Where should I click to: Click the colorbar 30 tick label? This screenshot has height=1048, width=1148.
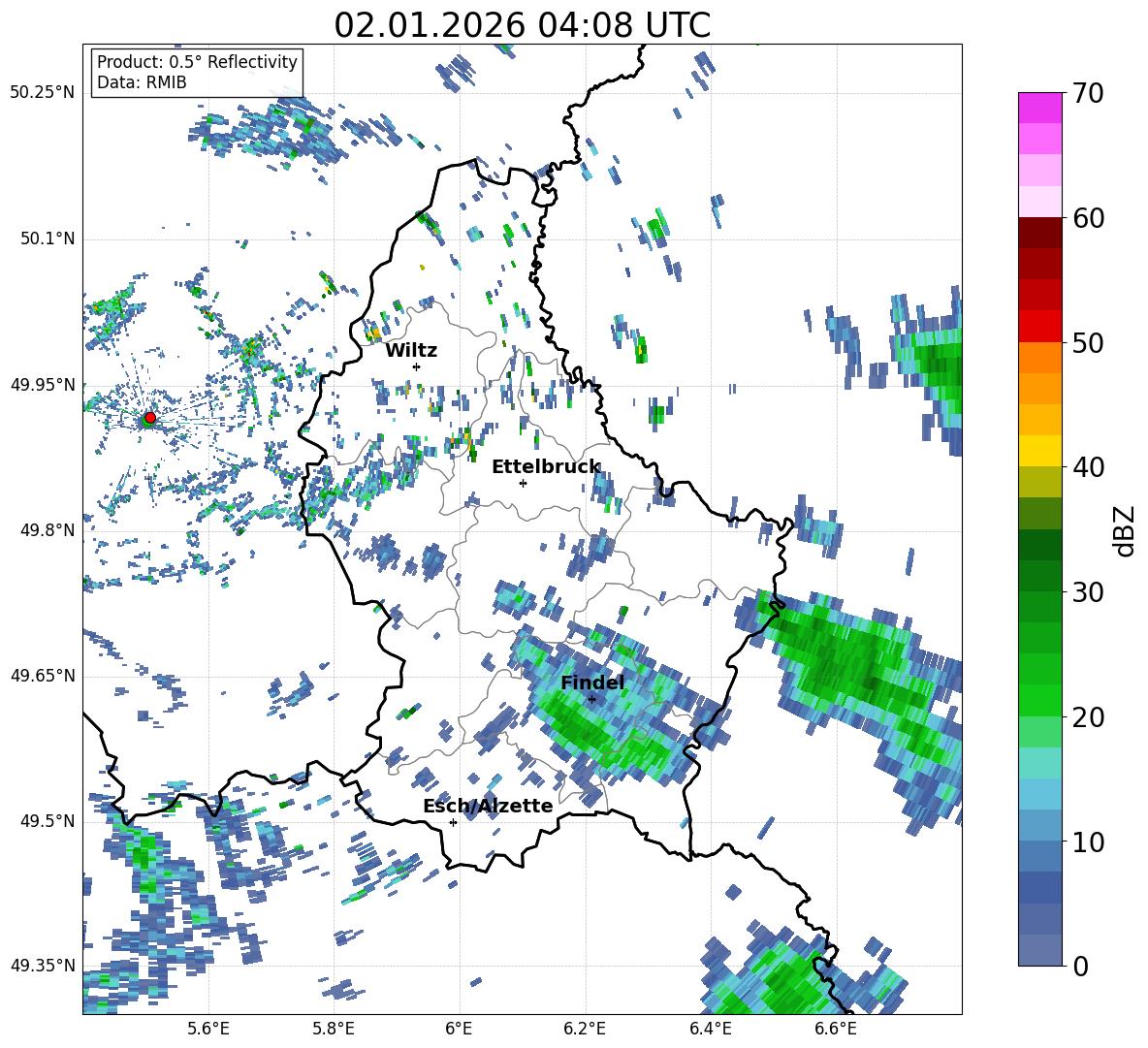1088,592
